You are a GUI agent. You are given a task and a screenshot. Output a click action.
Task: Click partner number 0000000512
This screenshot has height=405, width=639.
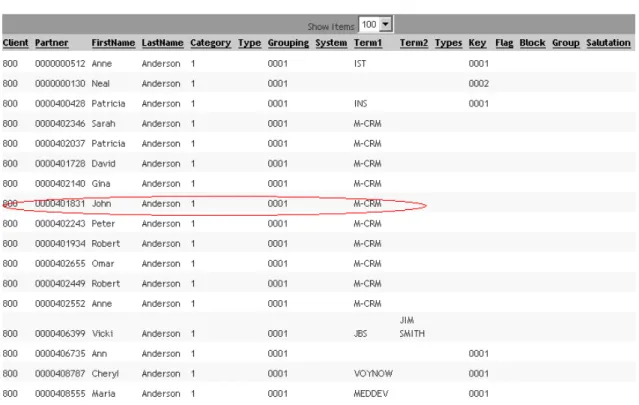[60, 64]
